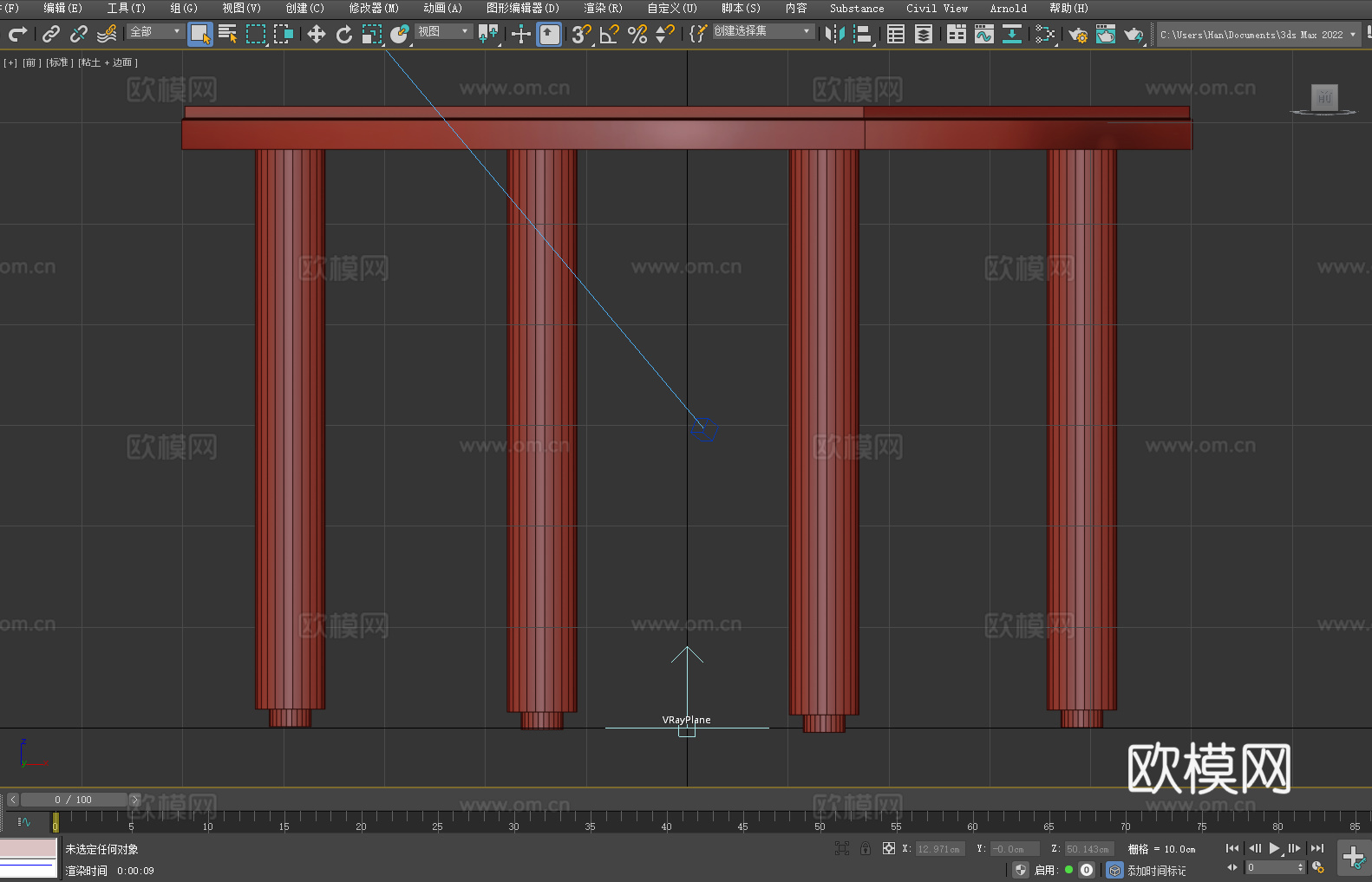The height and width of the screenshot is (882, 1372).
Task: Click Go to Start playback button
Action: pos(1232,848)
